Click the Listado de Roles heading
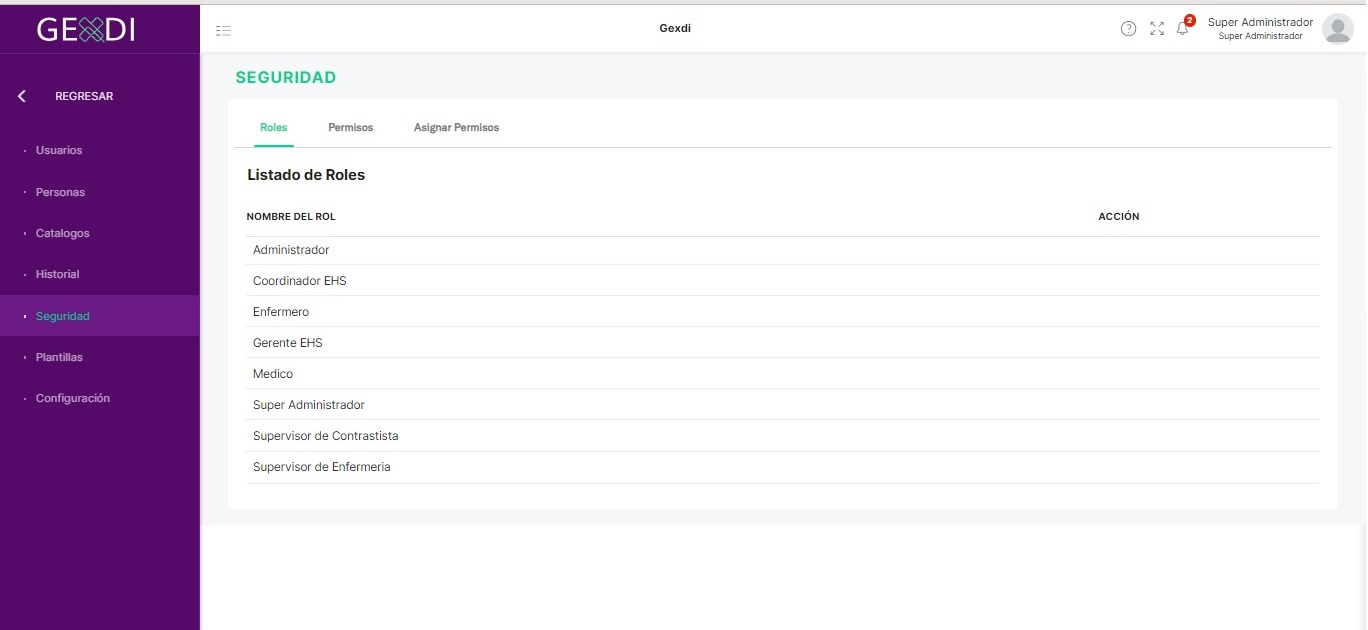The width and height of the screenshot is (1368, 630). click(x=306, y=175)
